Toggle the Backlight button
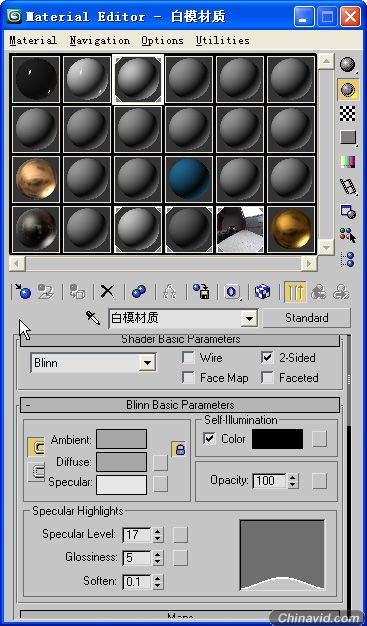Screen dimensions: 367x626 347,89
